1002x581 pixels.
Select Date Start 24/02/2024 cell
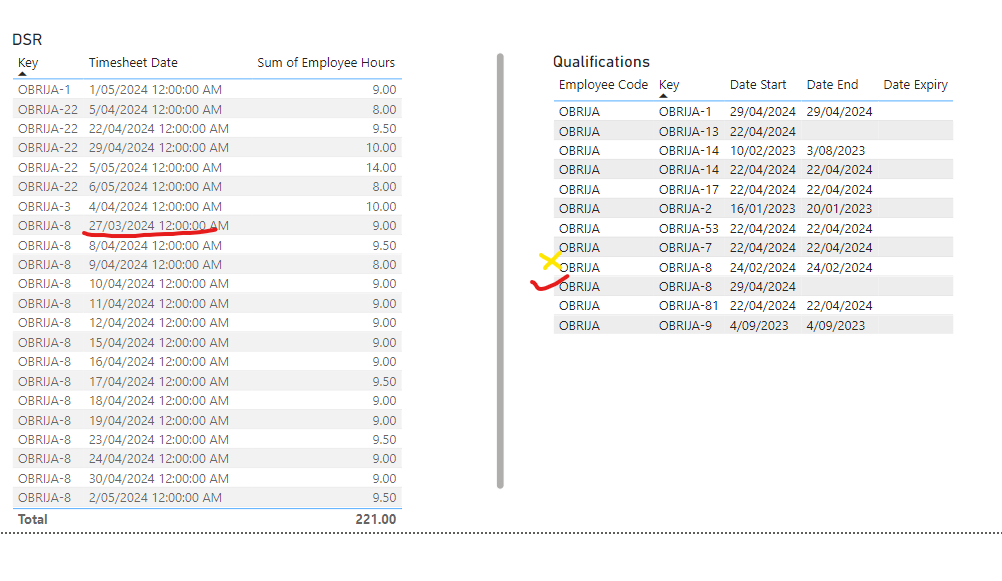tap(762, 268)
